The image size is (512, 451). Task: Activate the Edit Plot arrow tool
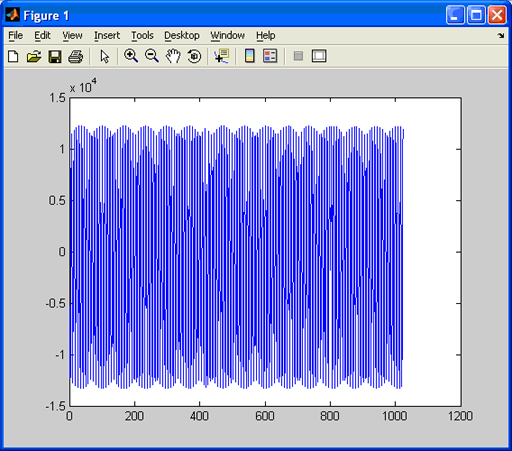click(105, 56)
